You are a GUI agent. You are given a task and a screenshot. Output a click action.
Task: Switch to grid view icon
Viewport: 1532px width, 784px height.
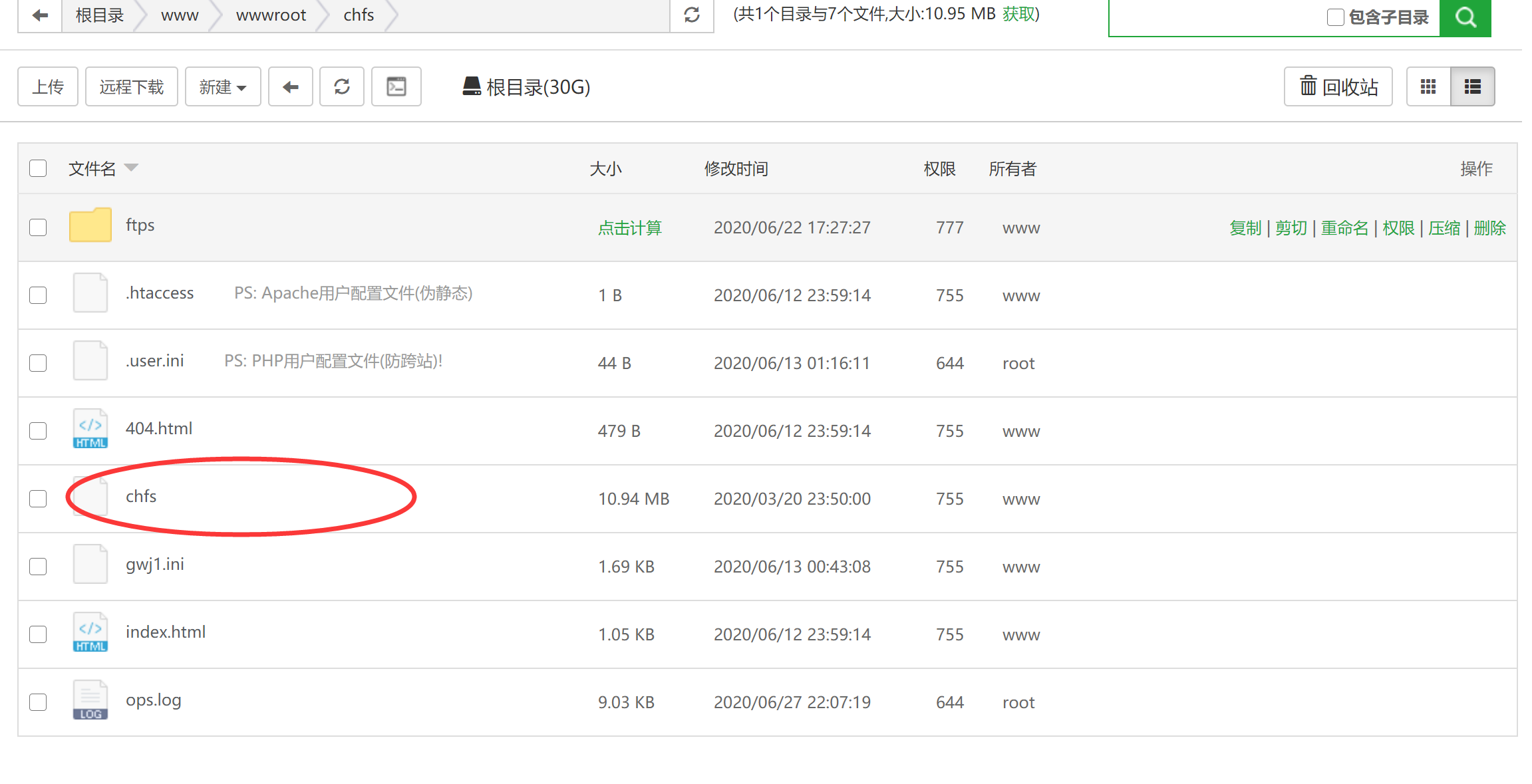click(x=1428, y=86)
